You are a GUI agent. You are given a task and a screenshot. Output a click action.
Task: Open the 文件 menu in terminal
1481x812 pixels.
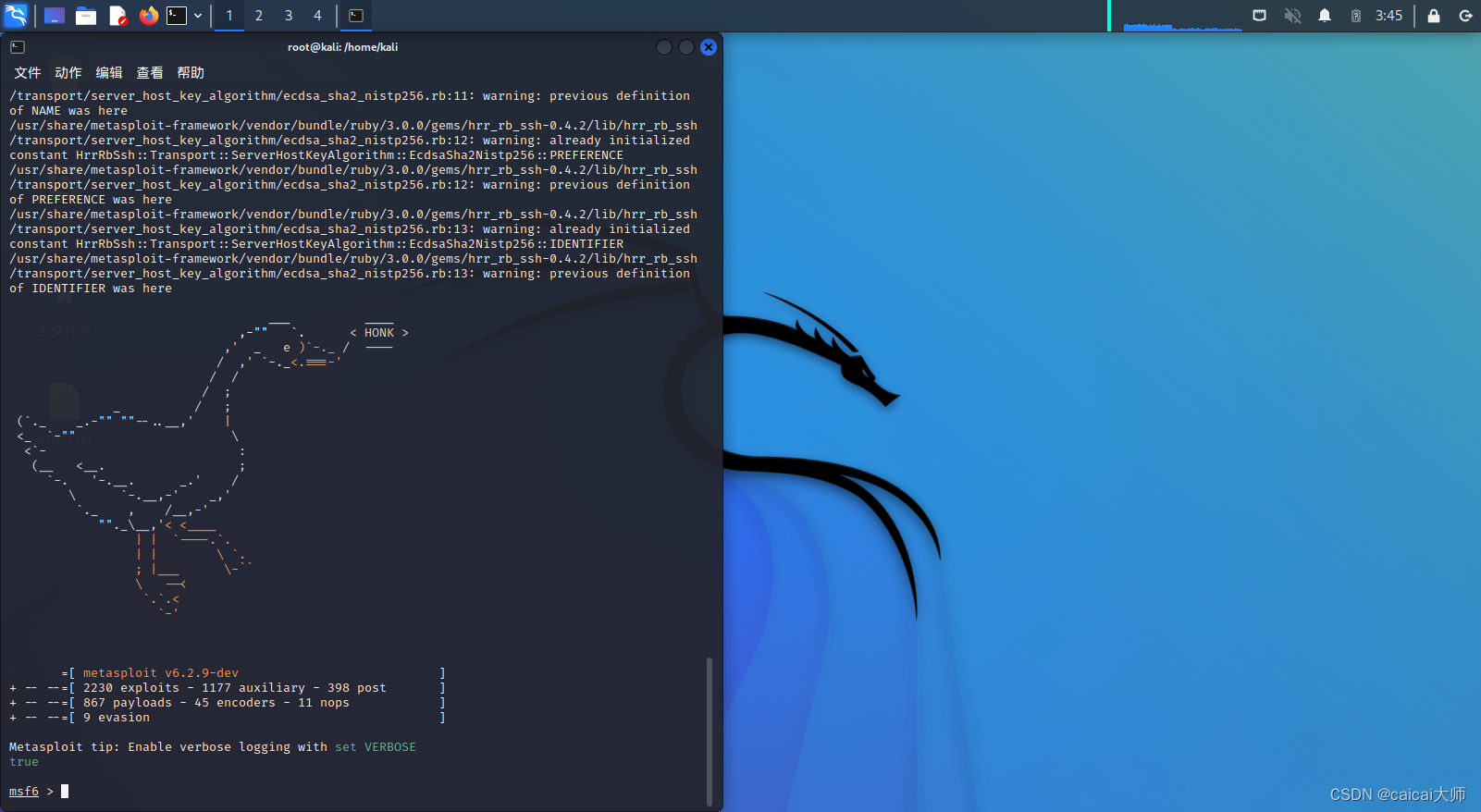click(x=28, y=72)
